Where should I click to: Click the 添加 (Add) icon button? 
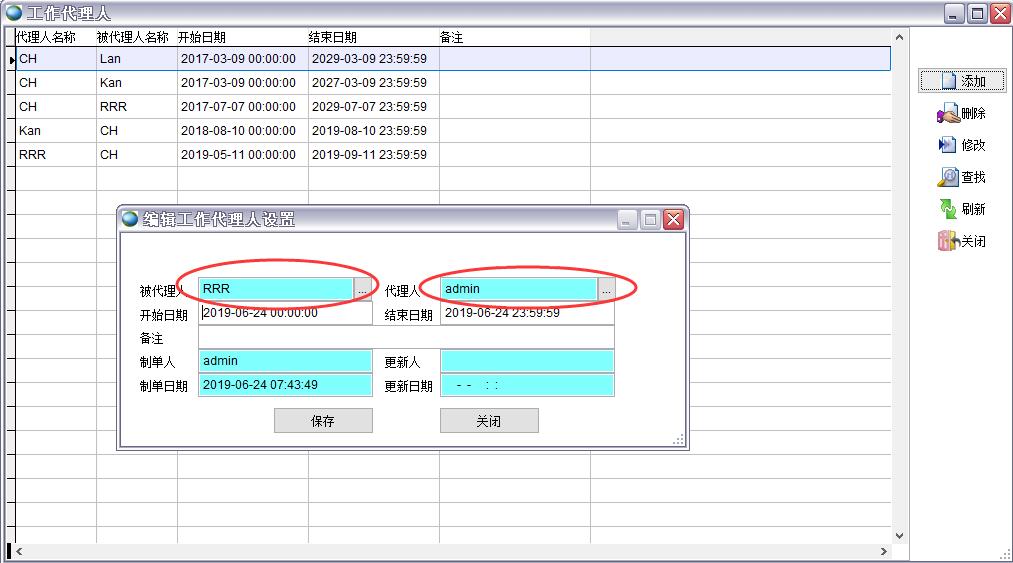coord(963,81)
